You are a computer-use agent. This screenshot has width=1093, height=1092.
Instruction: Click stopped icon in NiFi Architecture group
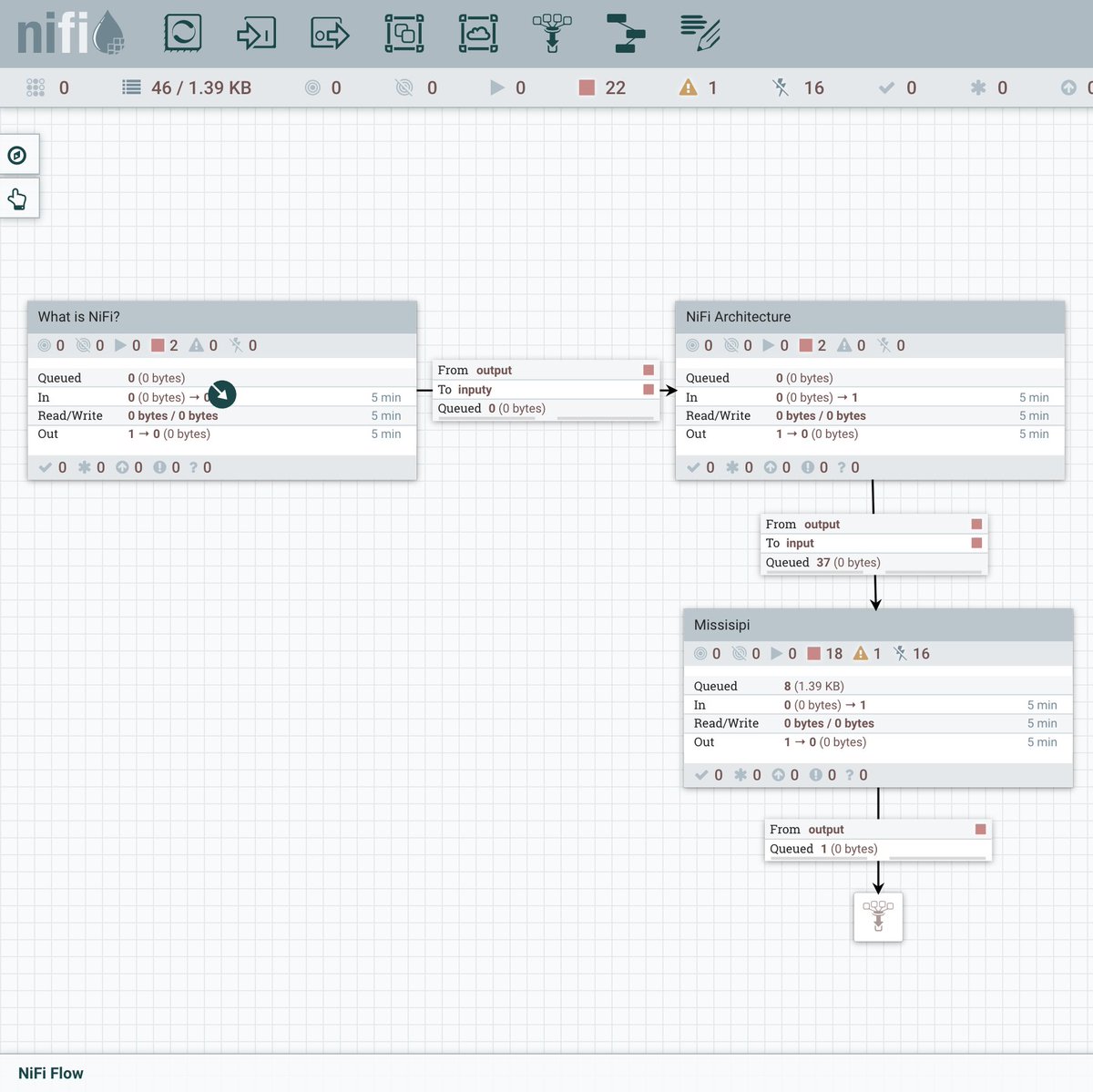click(x=806, y=345)
